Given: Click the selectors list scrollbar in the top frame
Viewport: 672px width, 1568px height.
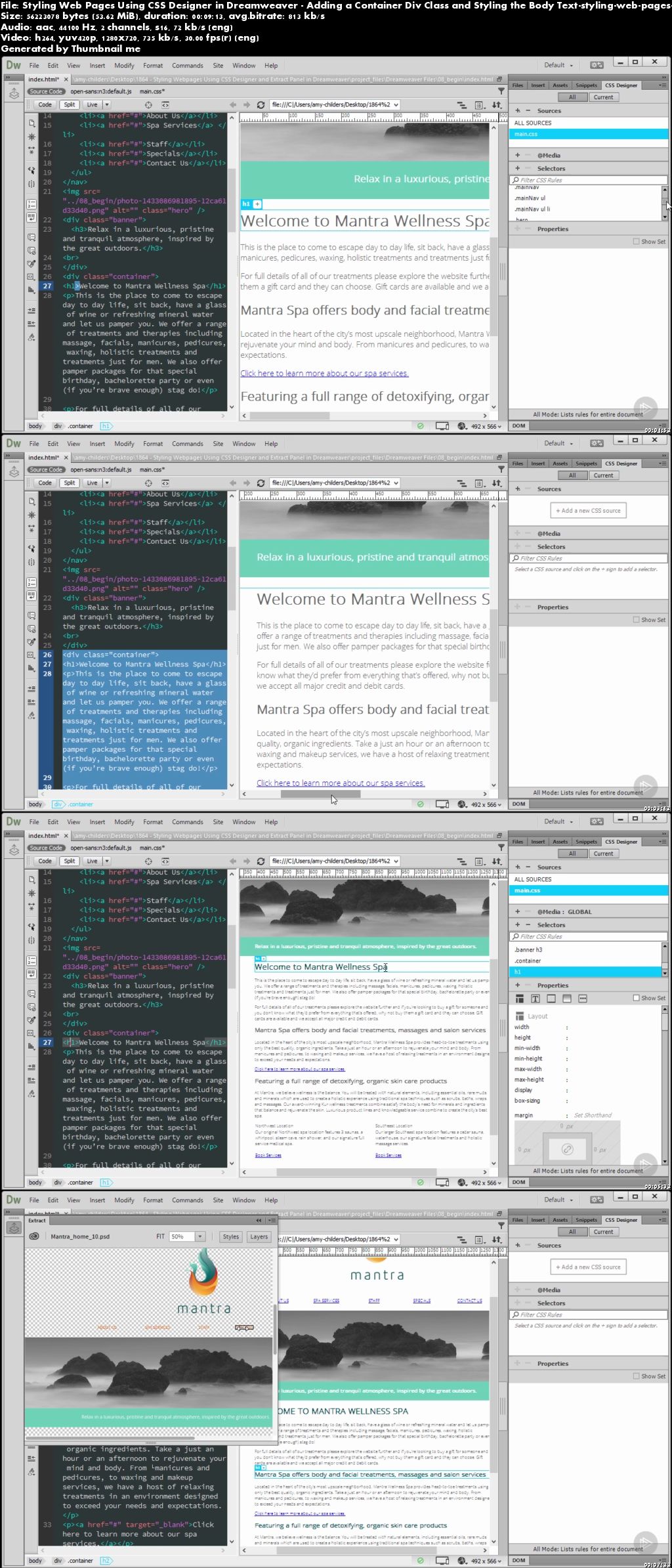Looking at the screenshot, I should pyautogui.click(x=665, y=203).
